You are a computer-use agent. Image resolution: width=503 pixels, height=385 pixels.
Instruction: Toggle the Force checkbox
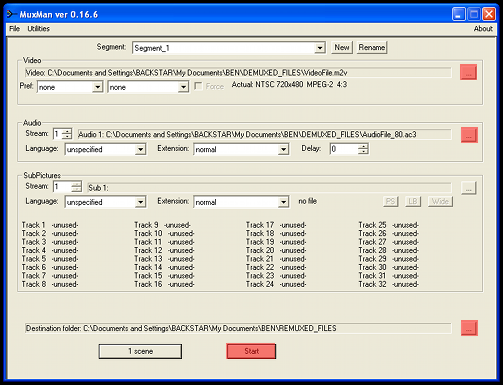198,86
